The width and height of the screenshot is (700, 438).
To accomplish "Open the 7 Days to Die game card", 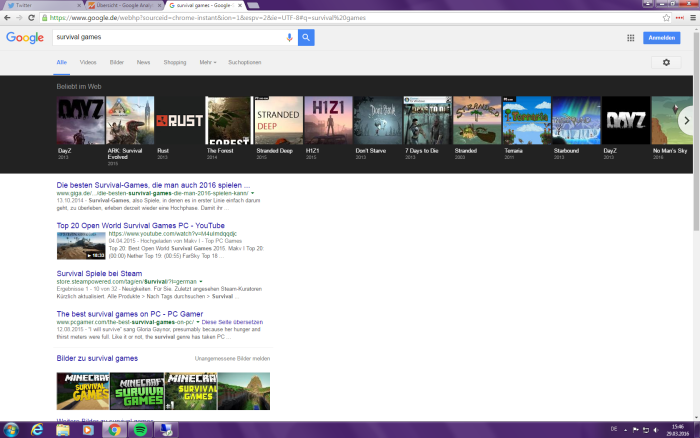I will tap(427, 128).
